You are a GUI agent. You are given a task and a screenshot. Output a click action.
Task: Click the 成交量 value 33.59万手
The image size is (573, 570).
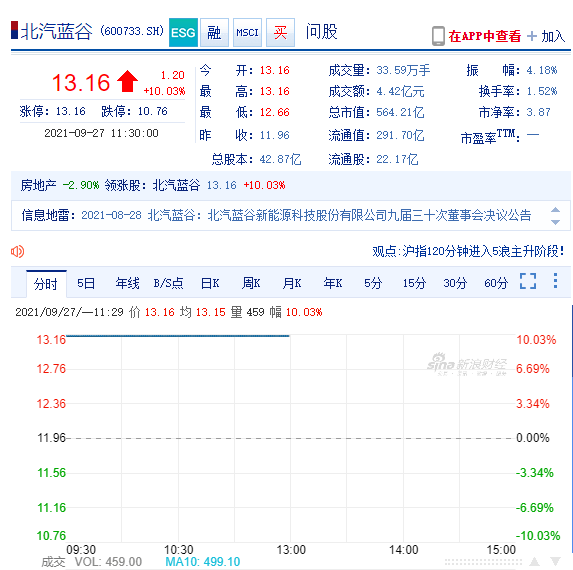(x=403, y=70)
